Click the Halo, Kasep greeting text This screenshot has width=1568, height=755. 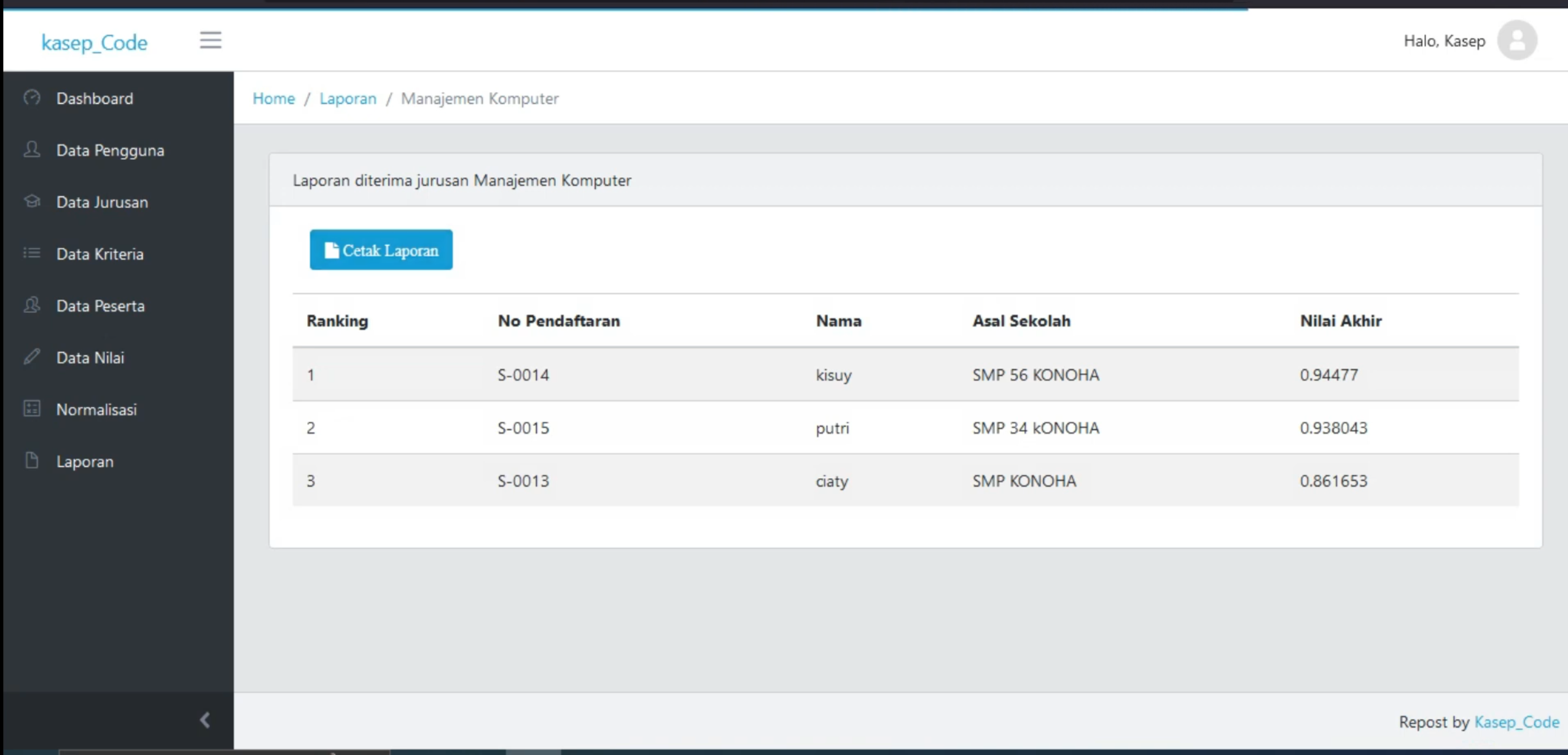[1444, 41]
